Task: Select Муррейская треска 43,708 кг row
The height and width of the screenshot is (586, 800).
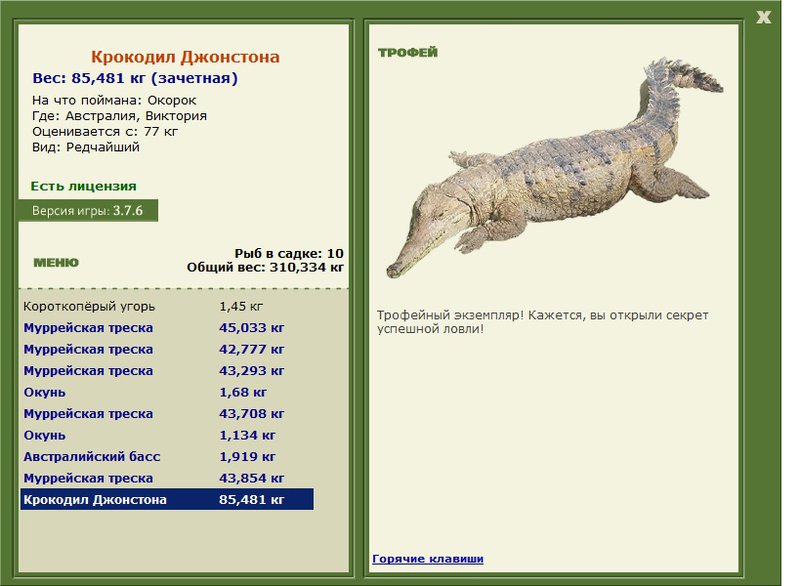Action: pyautogui.click(x=167, y=414)
